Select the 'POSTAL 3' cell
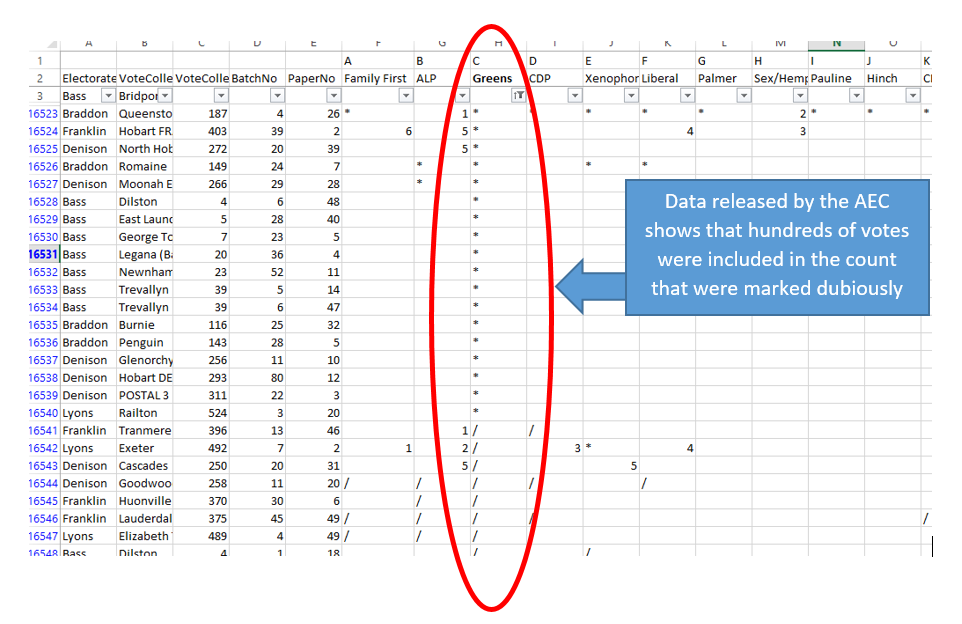962x624 pixels. tap(145, 396)
